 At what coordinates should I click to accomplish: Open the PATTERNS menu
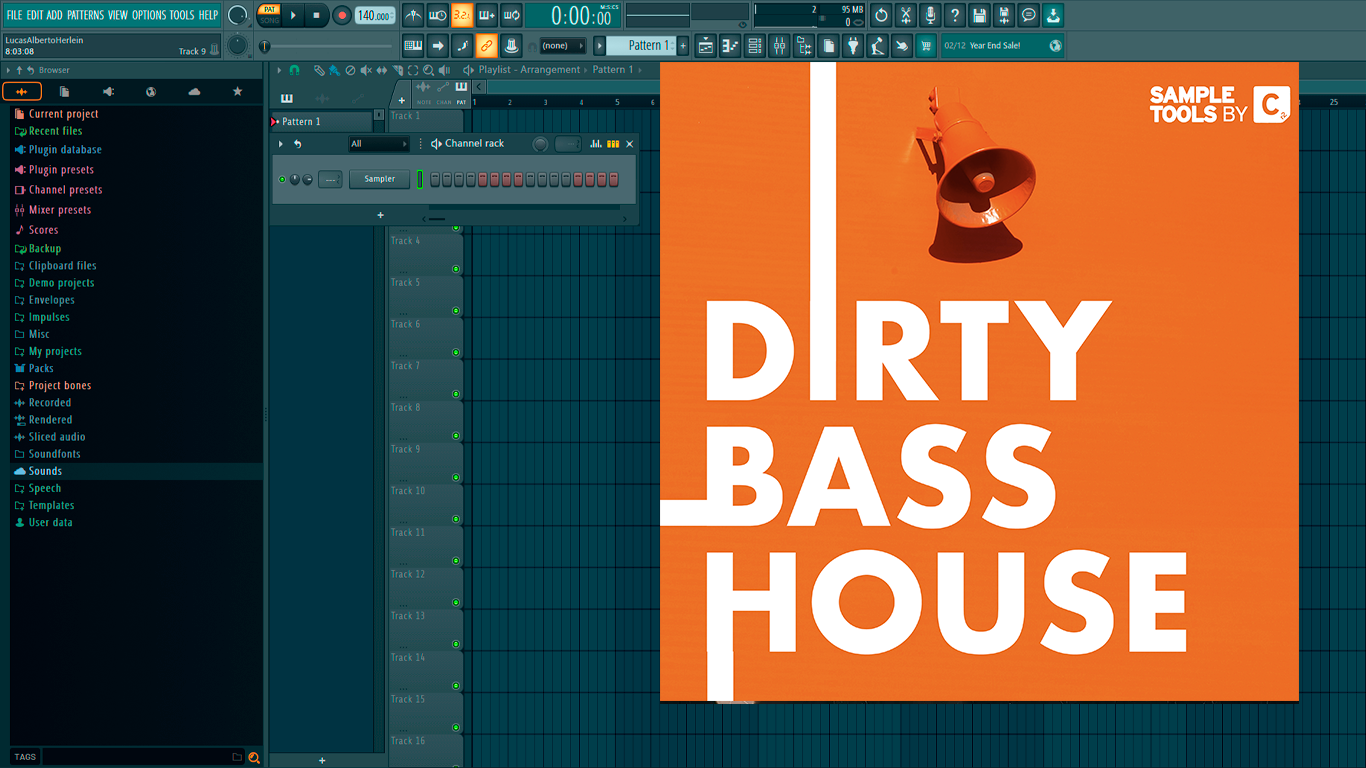[85, 15]
